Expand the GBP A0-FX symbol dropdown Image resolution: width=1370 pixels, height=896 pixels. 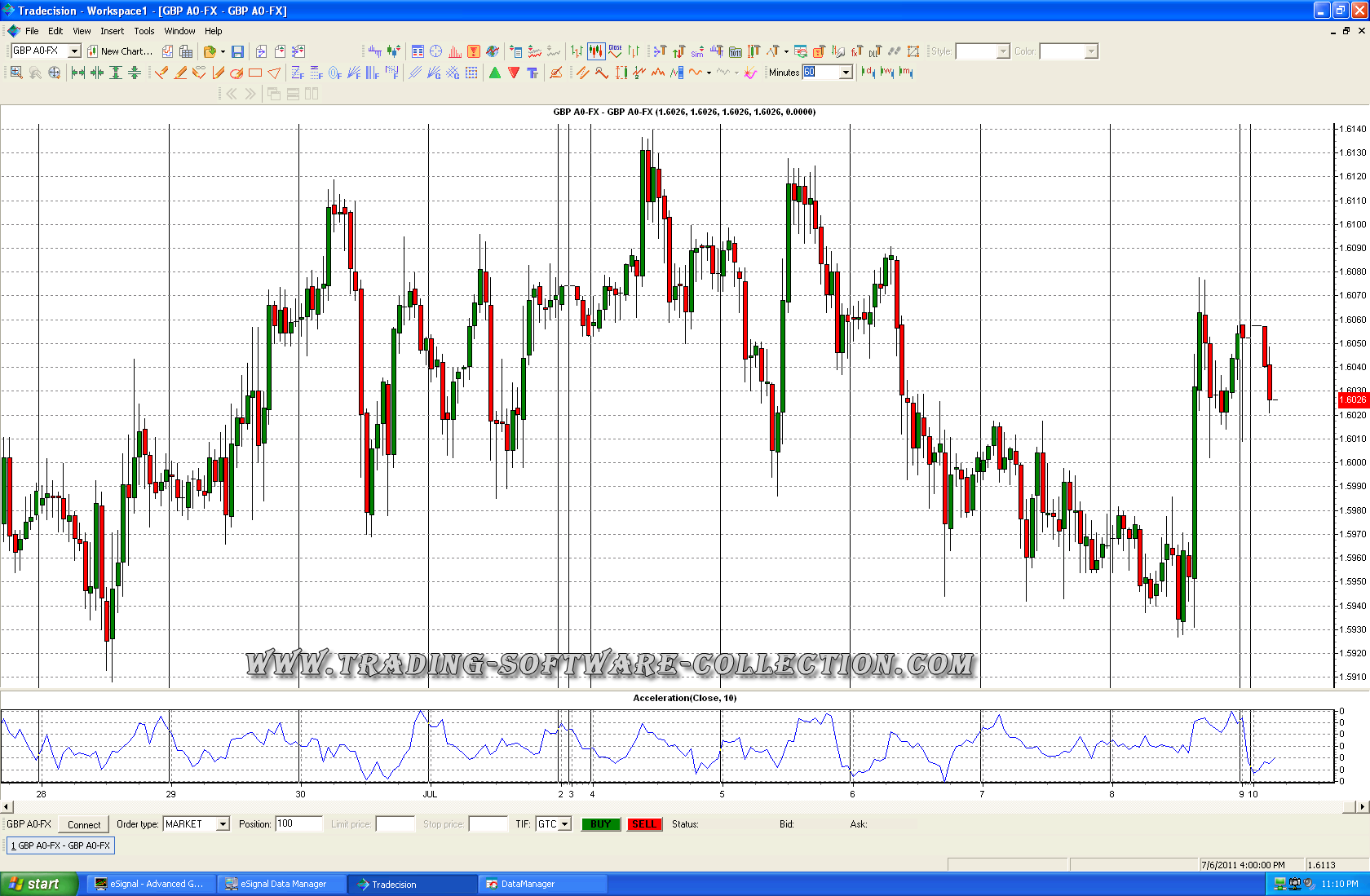[x=74, y=51]
